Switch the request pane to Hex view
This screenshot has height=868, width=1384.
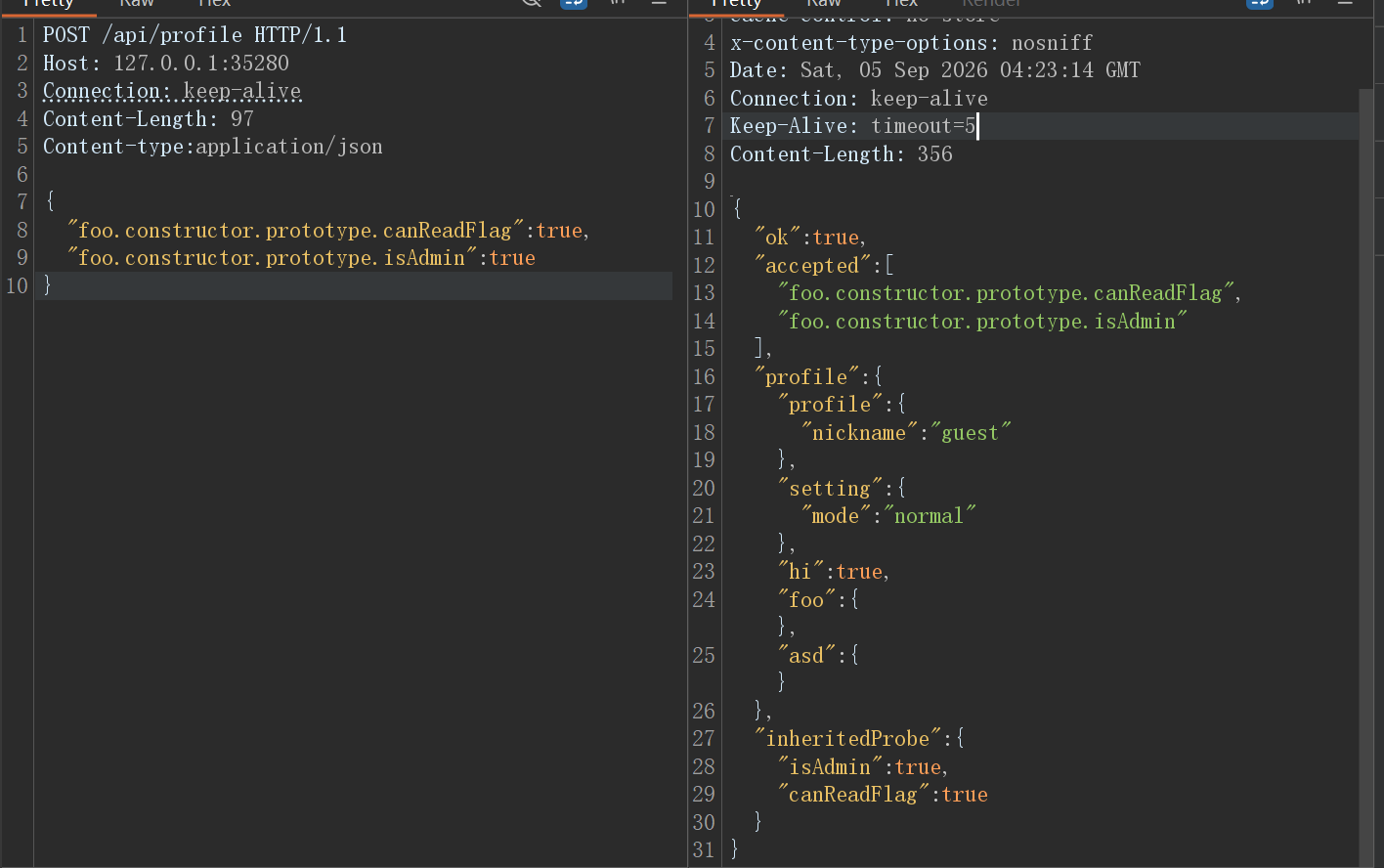tap(214, 3)
